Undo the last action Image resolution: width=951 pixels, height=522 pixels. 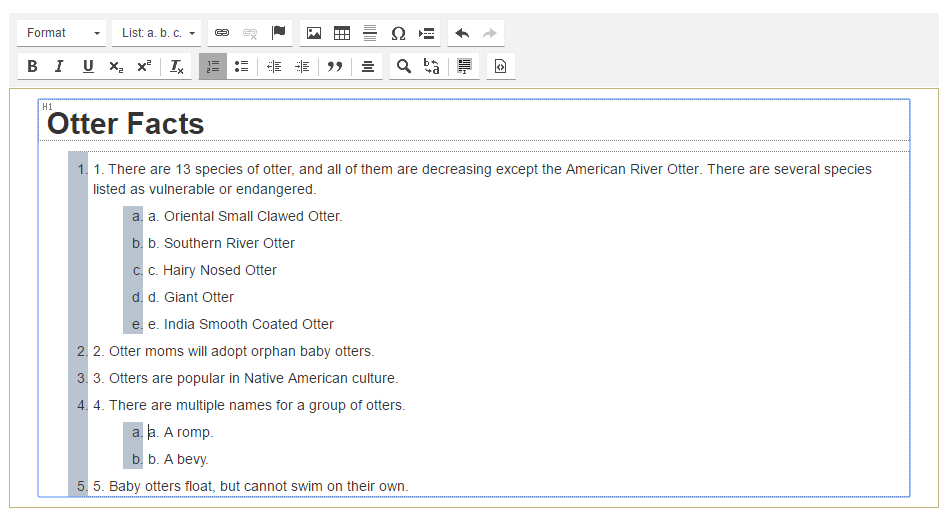pyautogui.click(x=462, y=33)
